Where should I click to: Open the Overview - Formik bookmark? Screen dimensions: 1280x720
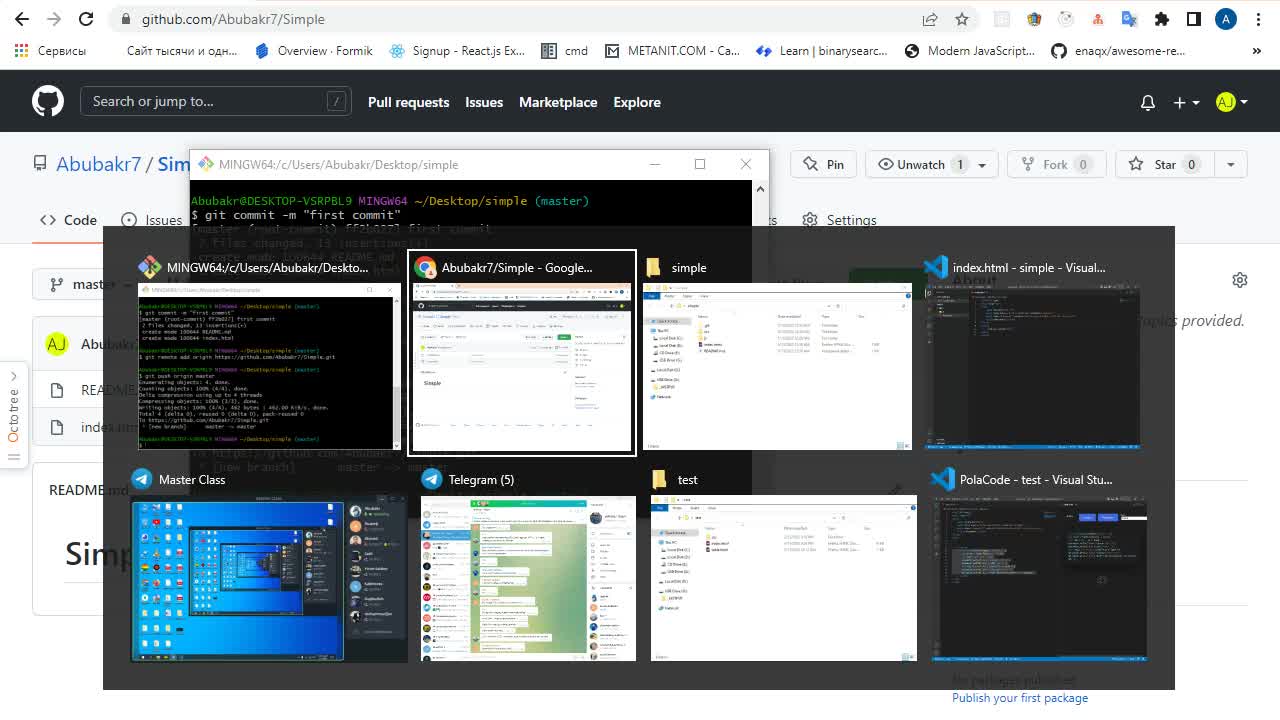(x=314, y=50)
